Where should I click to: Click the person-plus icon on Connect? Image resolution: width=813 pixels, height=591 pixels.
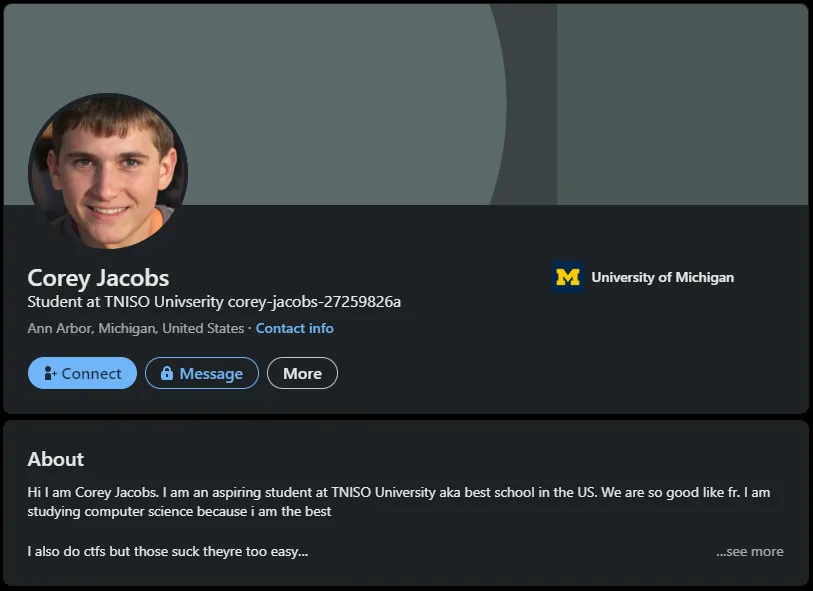(50, 374)
